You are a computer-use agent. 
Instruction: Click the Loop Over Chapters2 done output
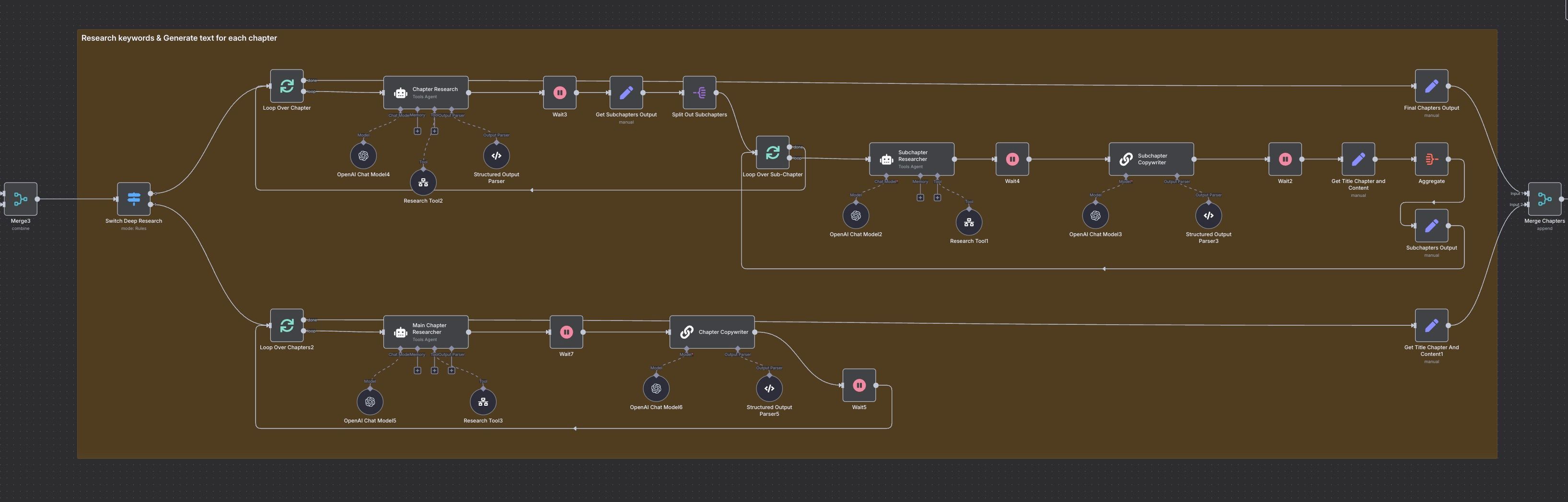tap(304, 320)
